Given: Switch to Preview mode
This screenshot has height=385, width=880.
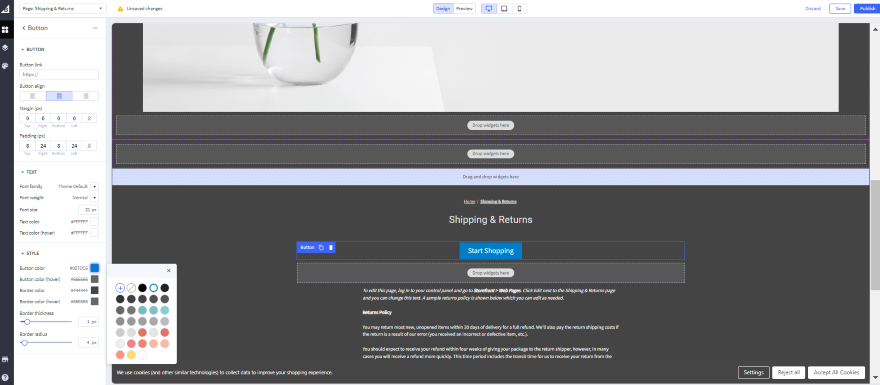Looking at the screenshot, I should [464, 8].
